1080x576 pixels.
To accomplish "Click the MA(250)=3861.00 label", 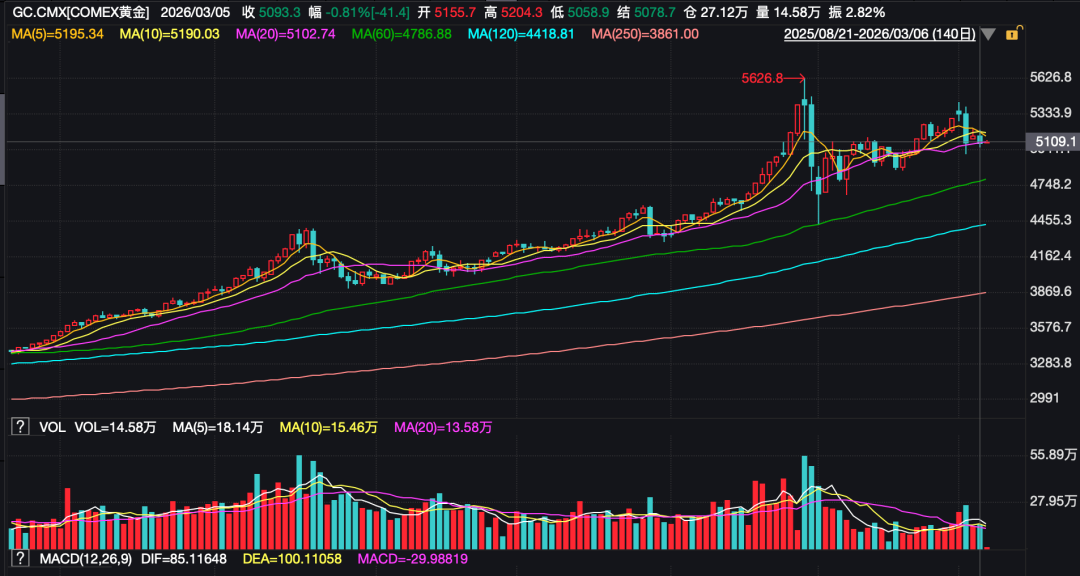I will click(x=644, y=34).
